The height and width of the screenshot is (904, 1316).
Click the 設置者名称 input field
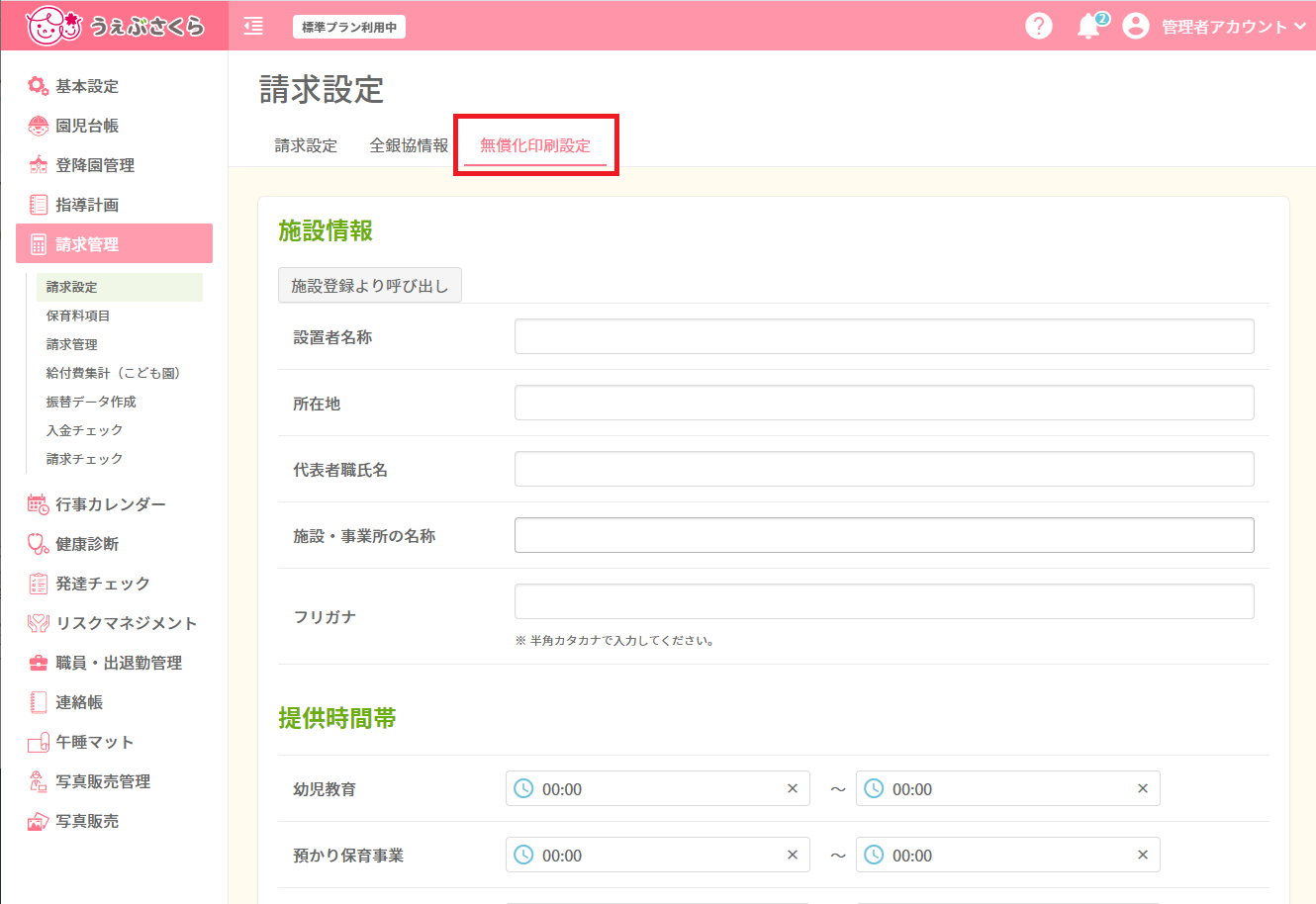pyautogui.click(x=885, y=336)
